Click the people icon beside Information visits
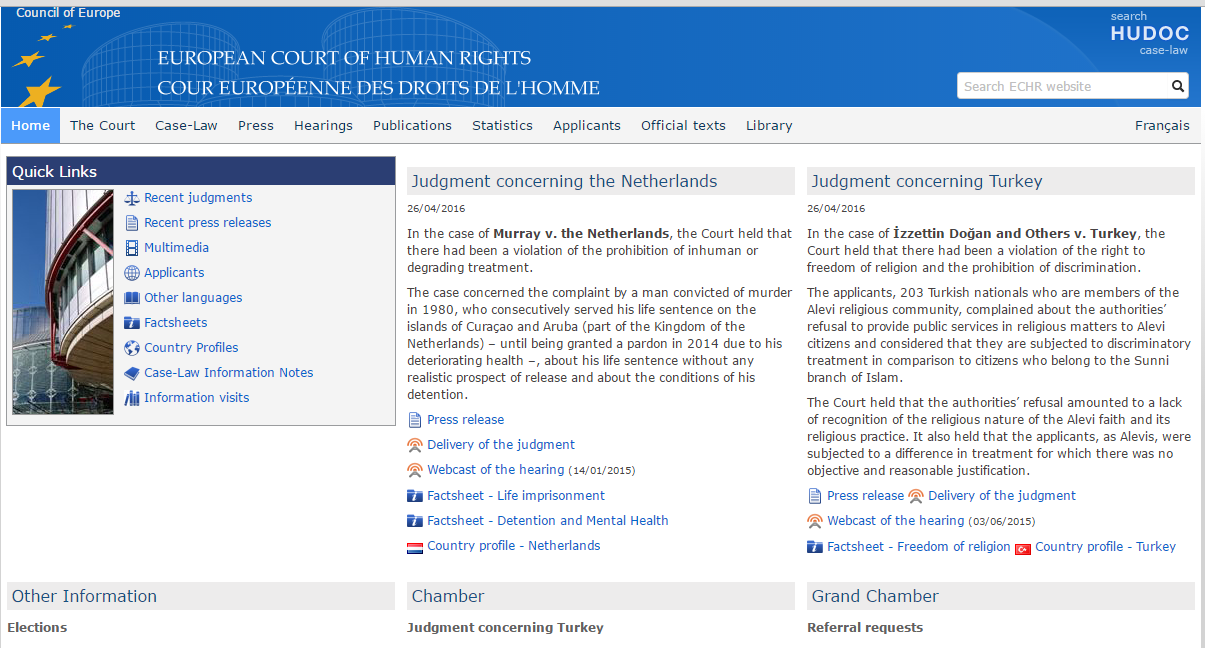Image resolution: width=1205 pixels, height=648 pixels. (x=132, y=398)
